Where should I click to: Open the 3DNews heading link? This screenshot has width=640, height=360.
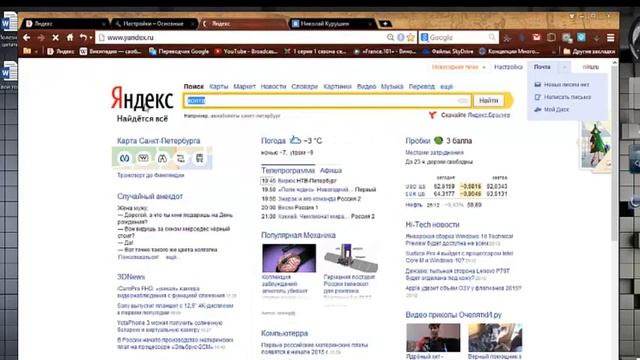point(131,277)
